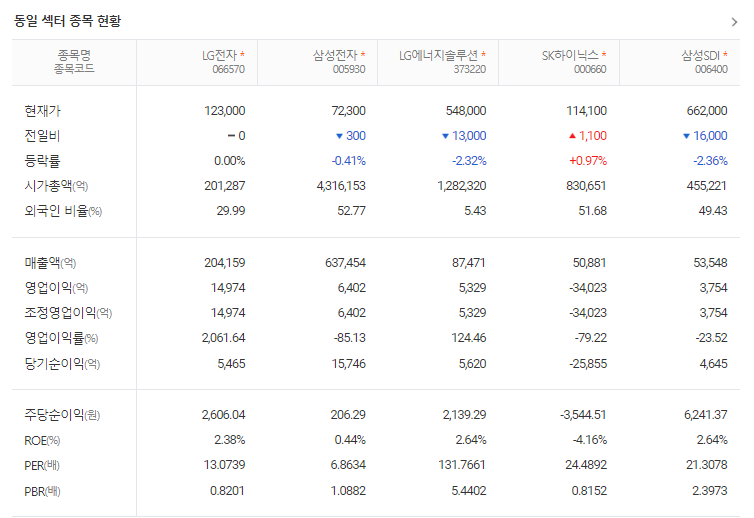Click the 영업이익률 row label
Screen dimensions: 754x518
(61, 338)
